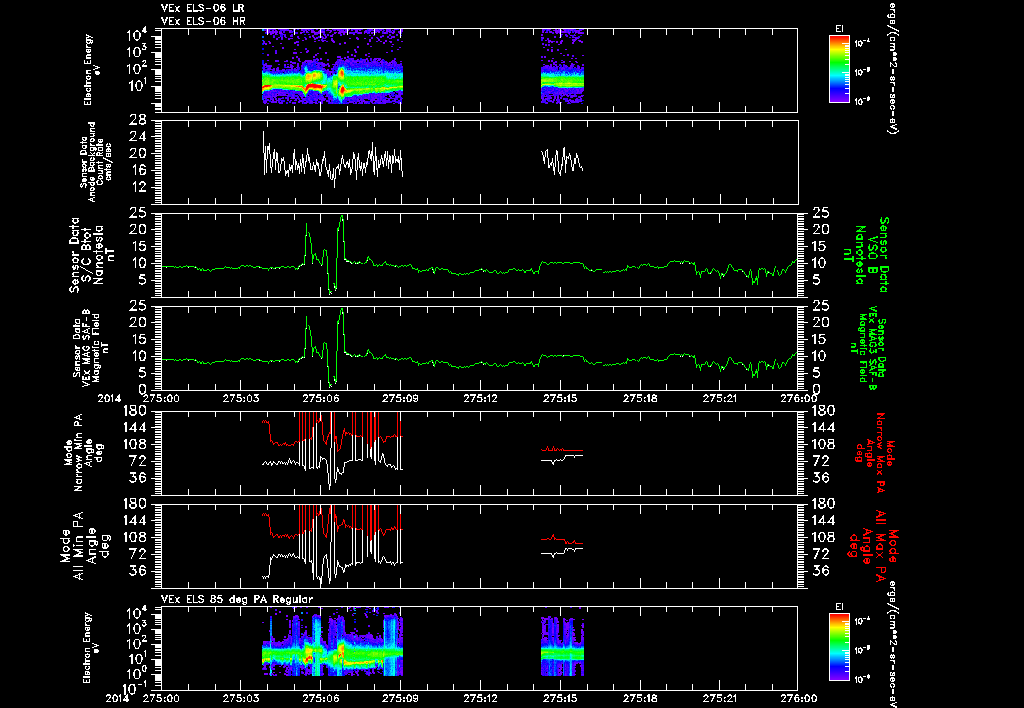Click the 275:21 label on the bottom time axis
Screen dimensions: 1024x708
[719, 698]
